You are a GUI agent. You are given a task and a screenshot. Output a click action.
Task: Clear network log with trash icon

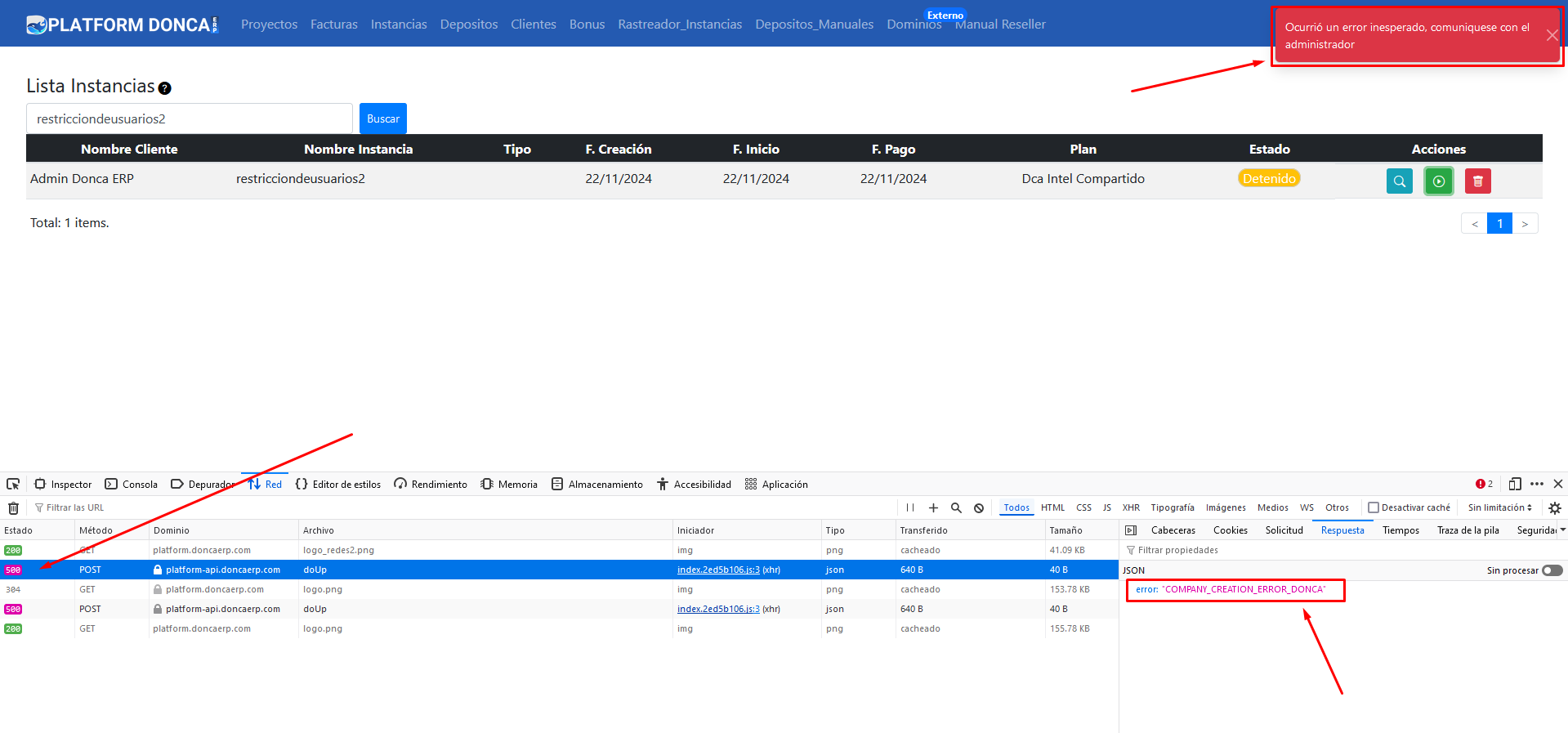[x=13, y=508]
